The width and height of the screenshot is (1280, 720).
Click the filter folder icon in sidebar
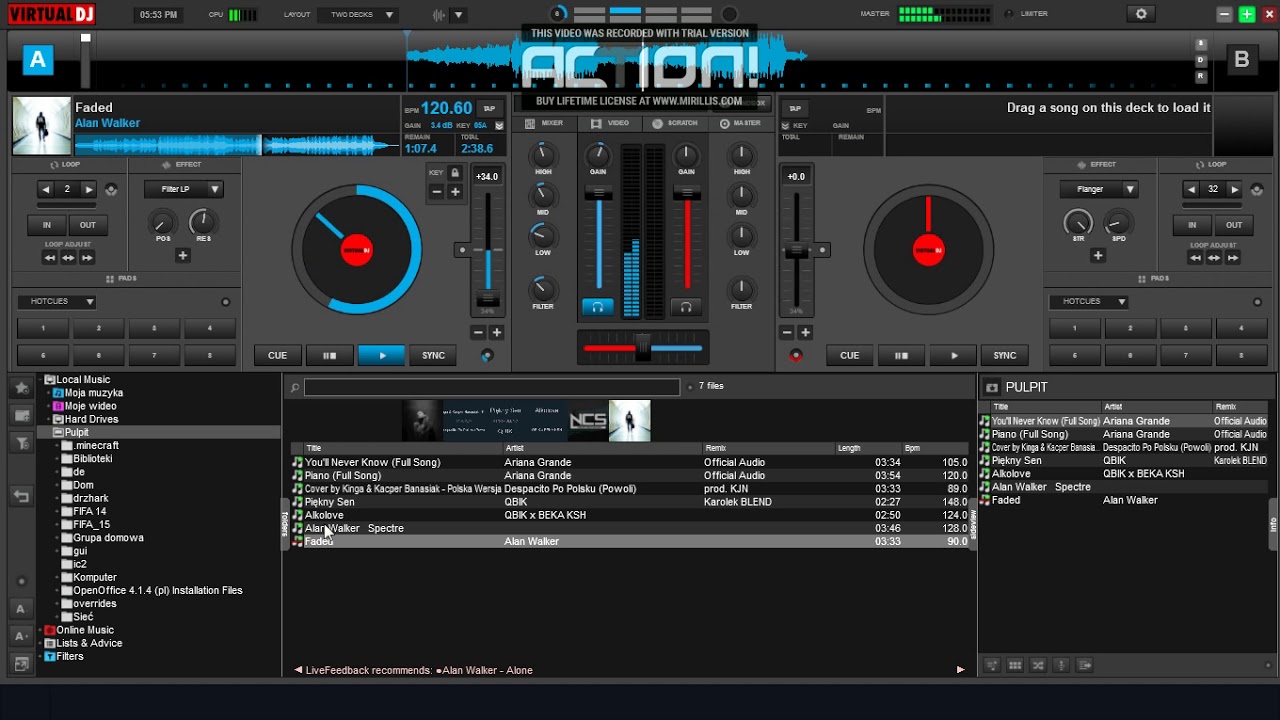(x=21, y=442)
